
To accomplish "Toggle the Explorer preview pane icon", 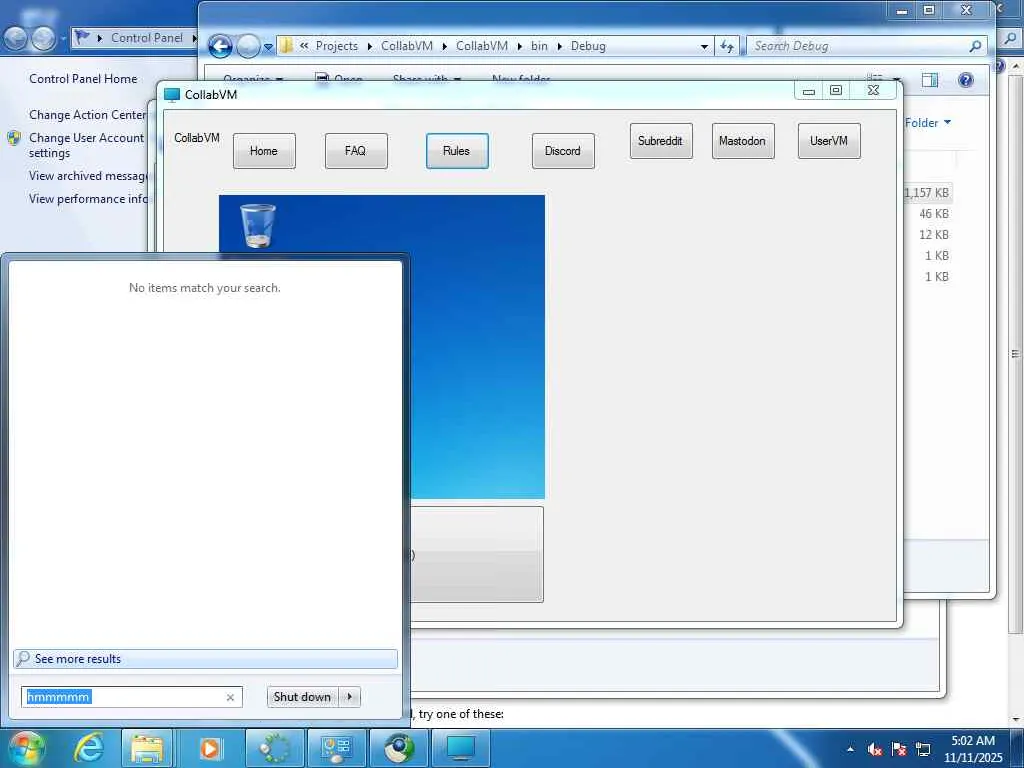I will (930, 80).
